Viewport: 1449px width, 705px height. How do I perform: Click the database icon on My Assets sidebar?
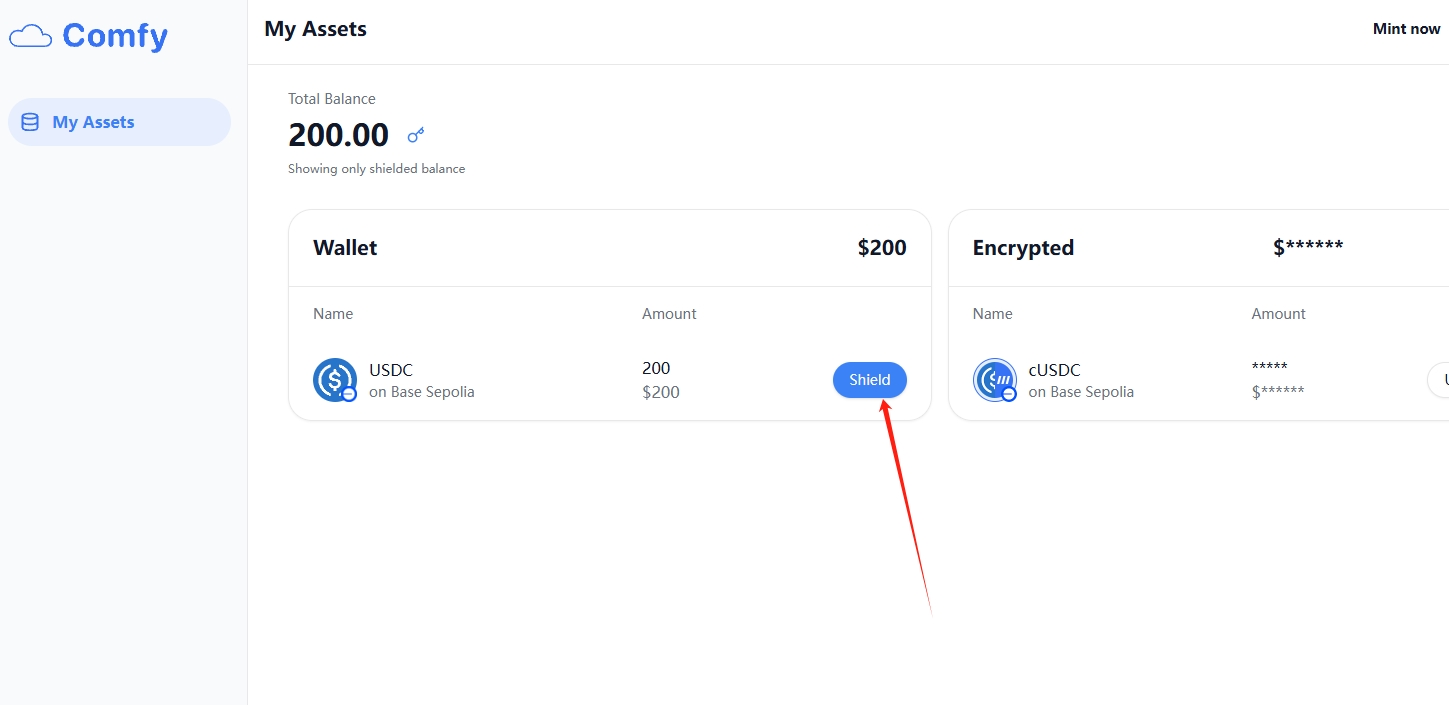29,121
